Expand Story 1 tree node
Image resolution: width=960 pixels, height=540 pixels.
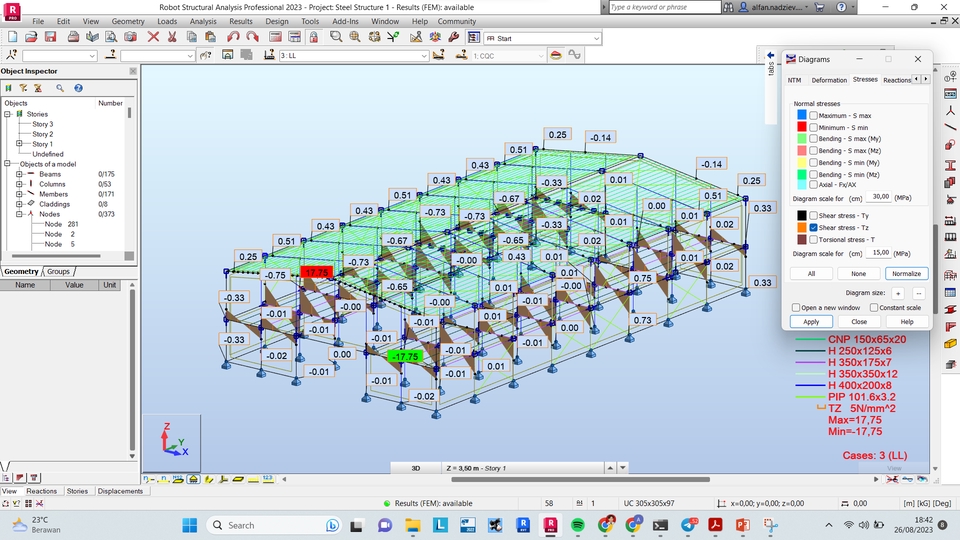pos(19,144)
